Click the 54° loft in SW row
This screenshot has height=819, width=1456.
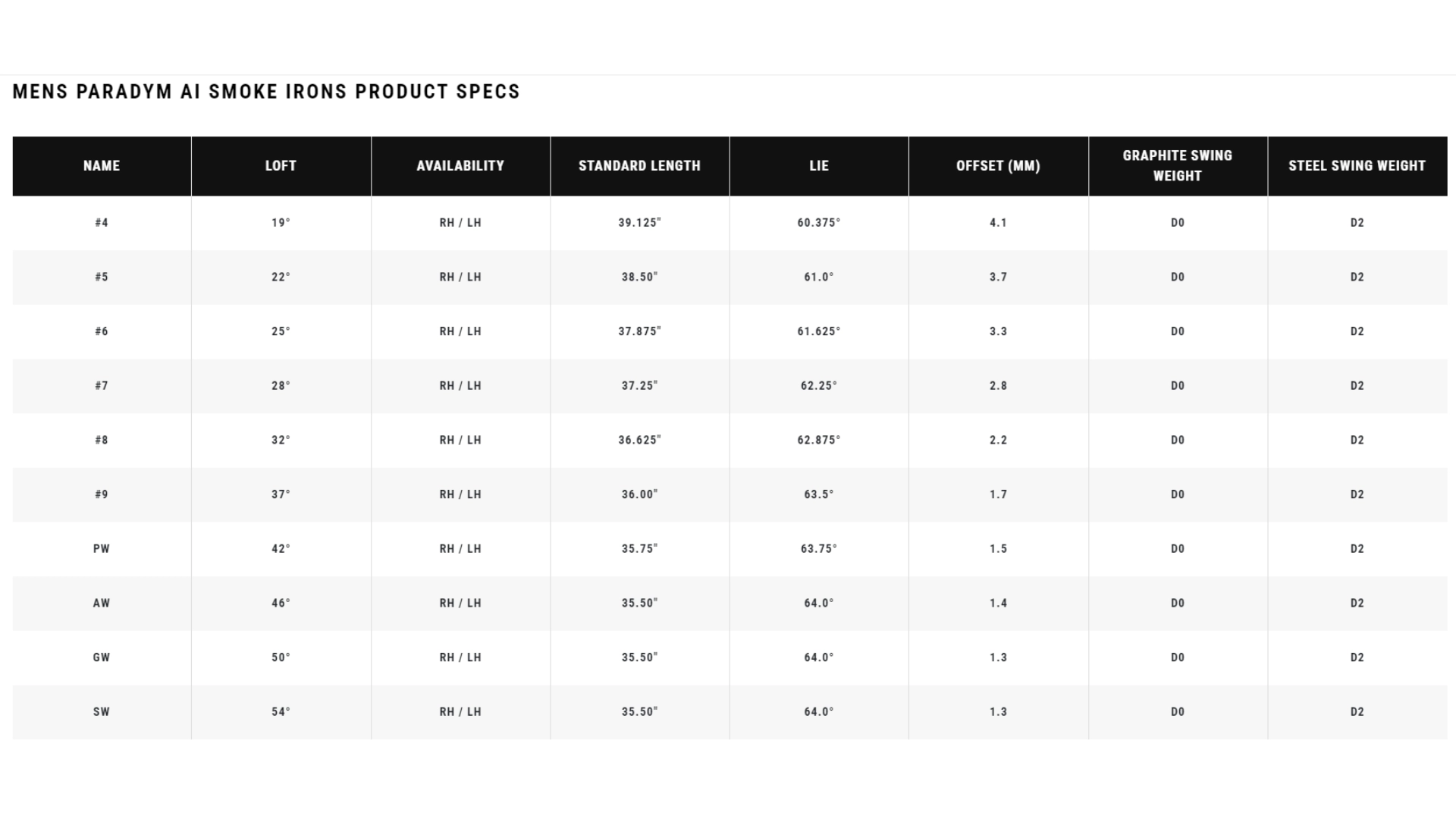281,712
